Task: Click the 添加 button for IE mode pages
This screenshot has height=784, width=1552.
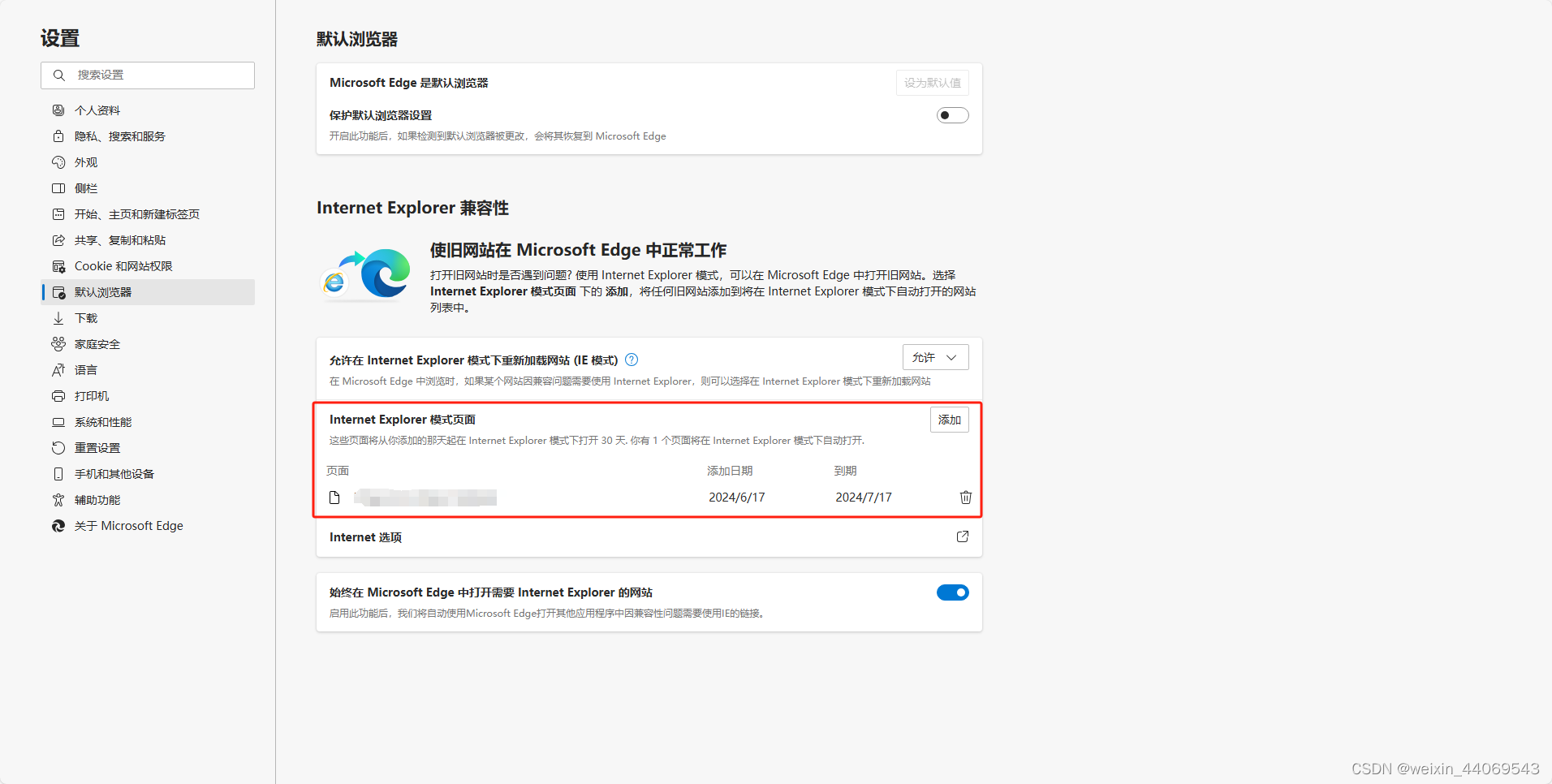Action: pos(950,420)
